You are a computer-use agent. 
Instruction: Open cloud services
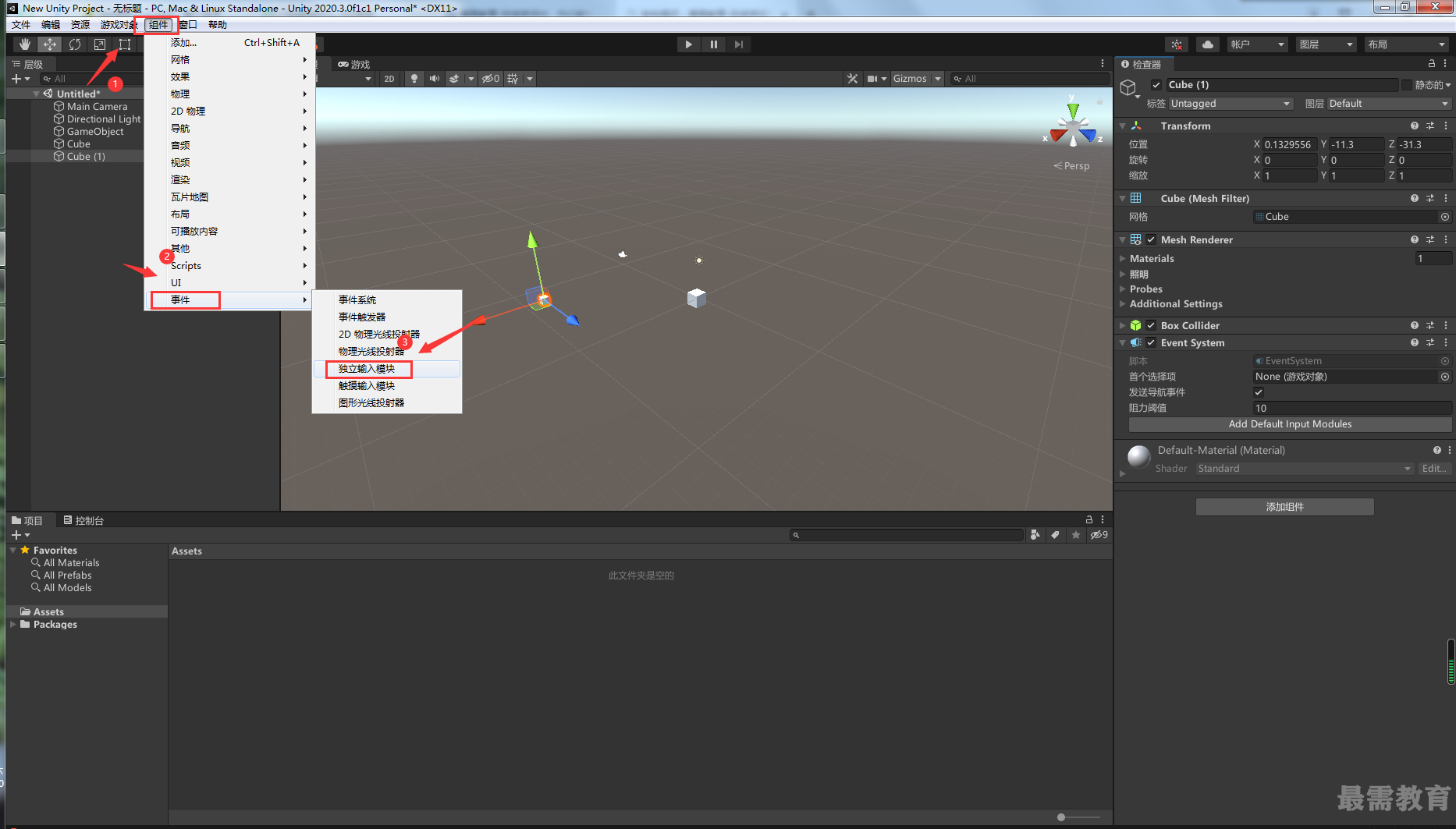point(1208,44)
